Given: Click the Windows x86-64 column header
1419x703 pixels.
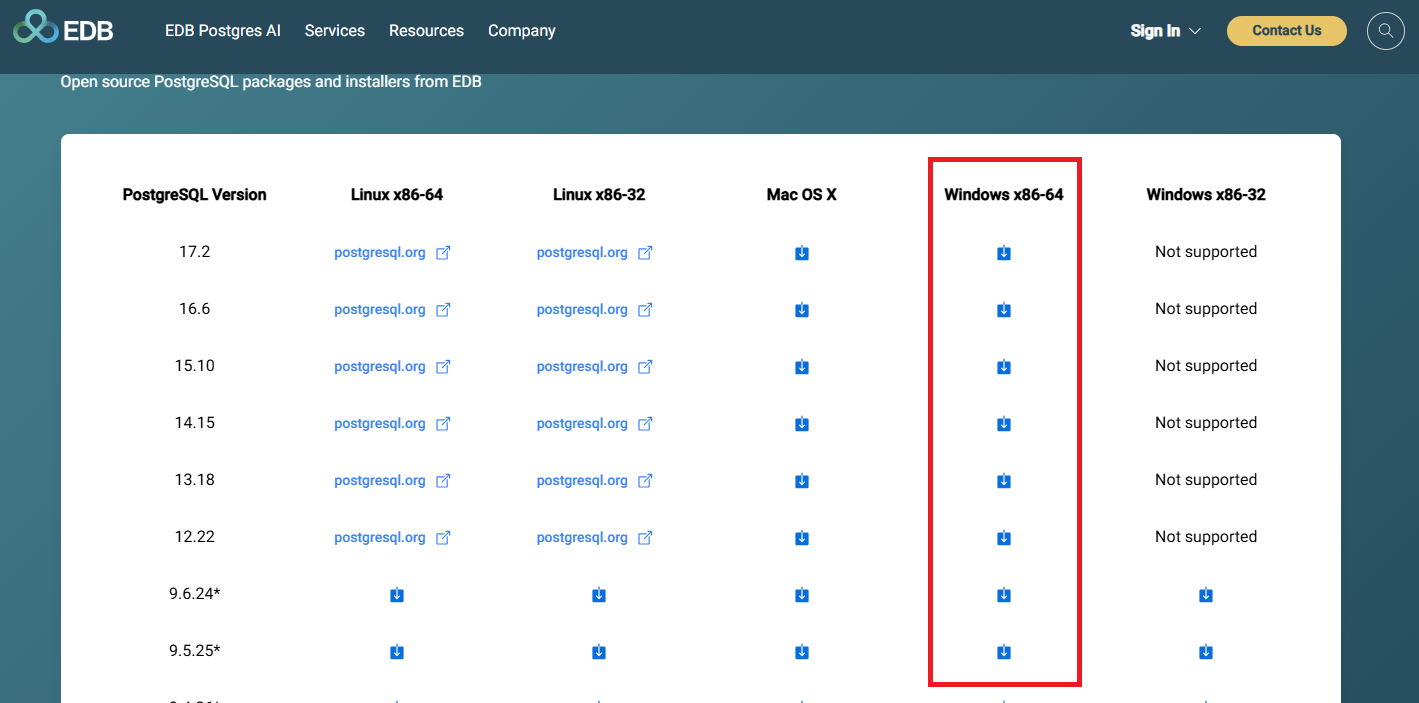Looking at the screenshot, I should pos(1004,195).
